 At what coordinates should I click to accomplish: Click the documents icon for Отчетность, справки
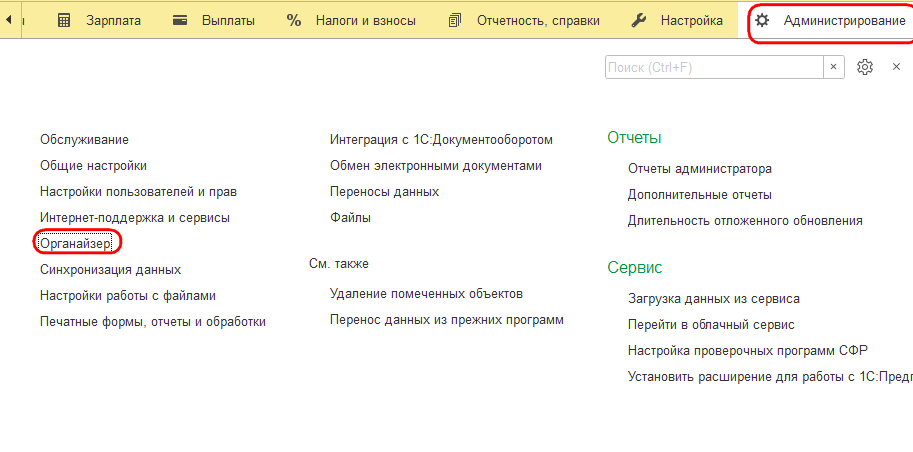(455, 21)
